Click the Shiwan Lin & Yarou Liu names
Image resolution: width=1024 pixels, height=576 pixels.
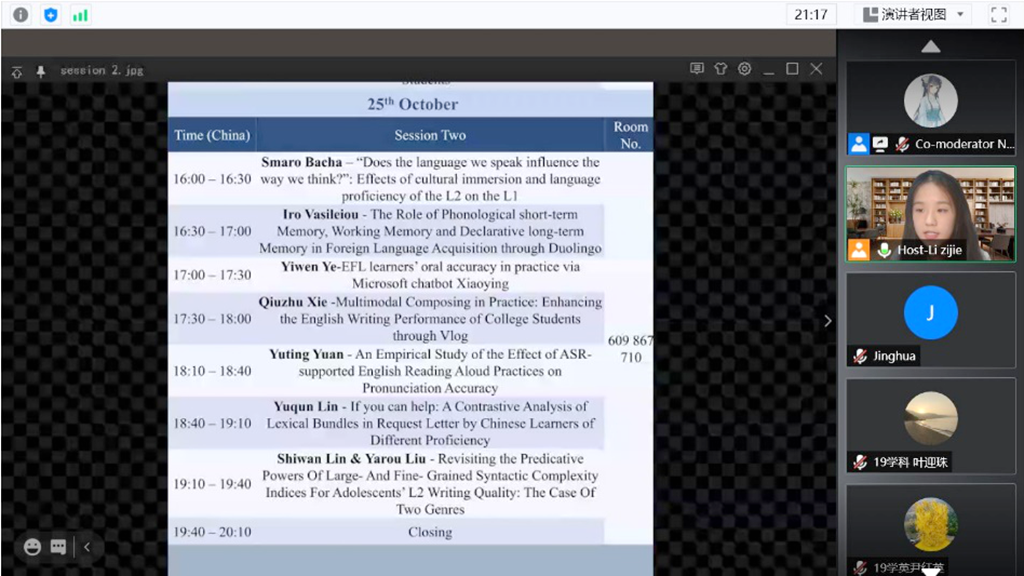[x=351, y=458]
